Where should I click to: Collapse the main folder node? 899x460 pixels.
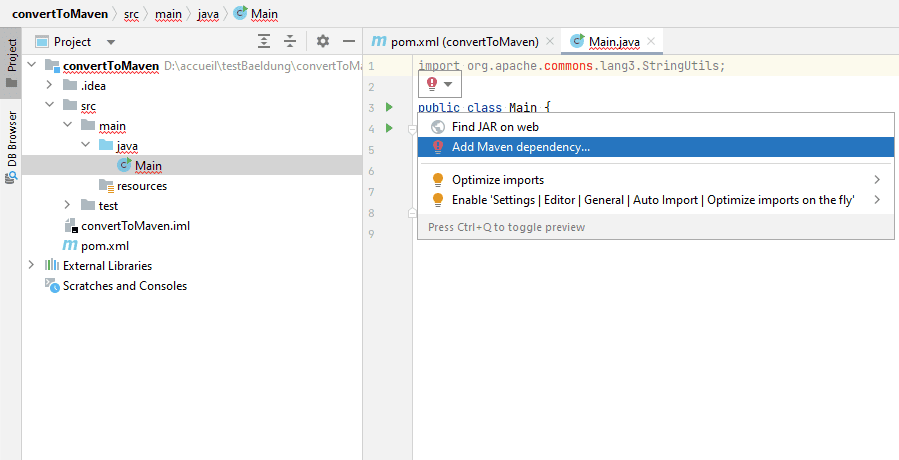[x=68, y=126]
